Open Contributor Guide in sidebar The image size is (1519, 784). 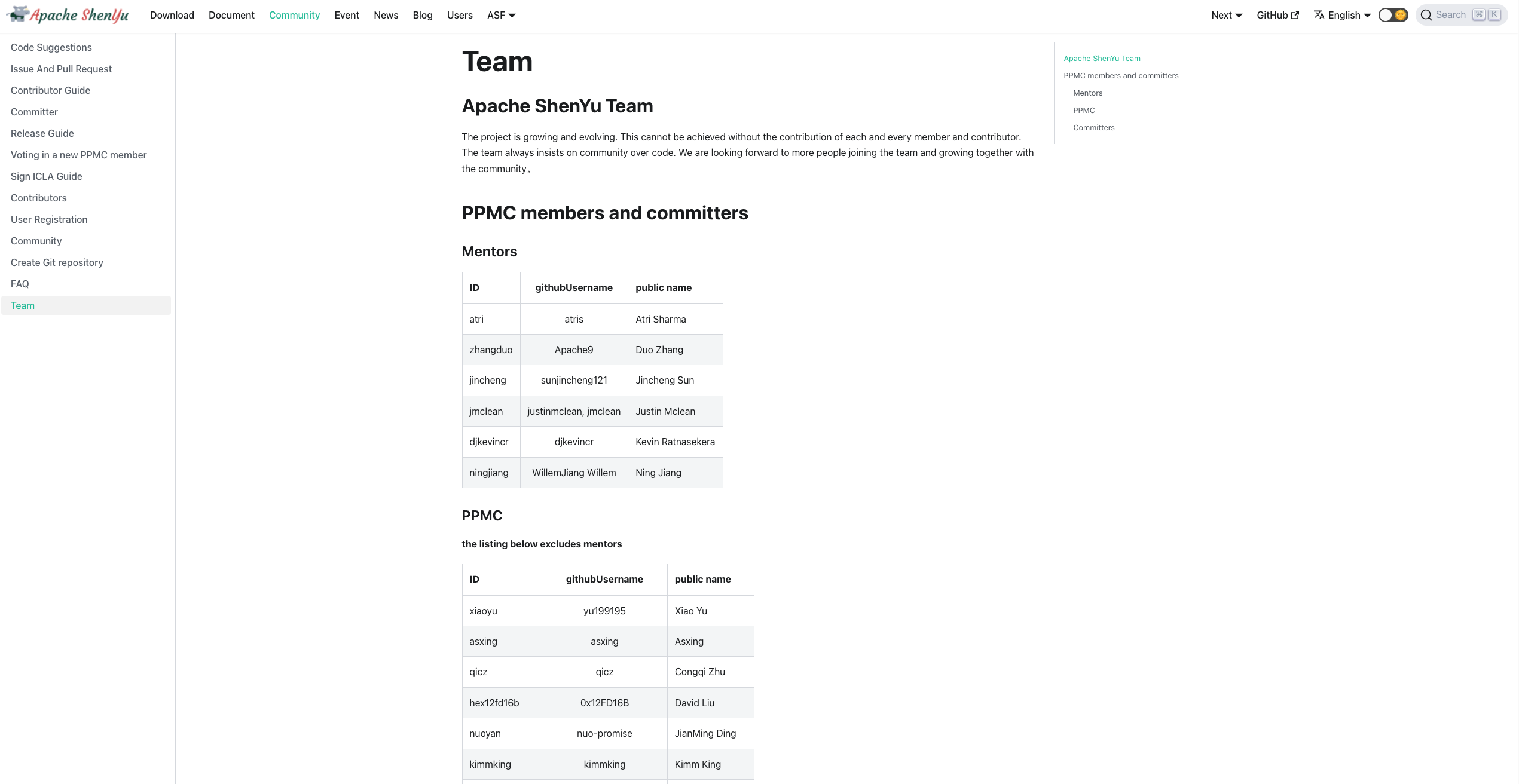[51, 90]
